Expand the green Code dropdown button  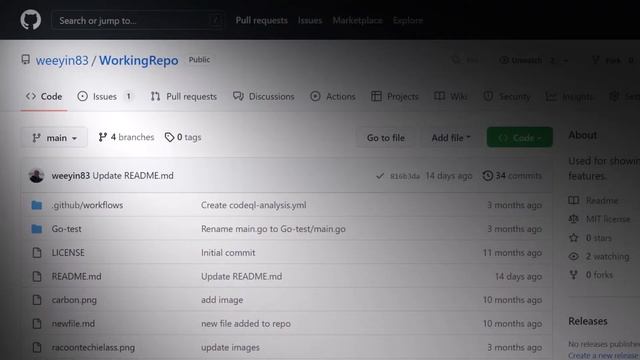520,138
